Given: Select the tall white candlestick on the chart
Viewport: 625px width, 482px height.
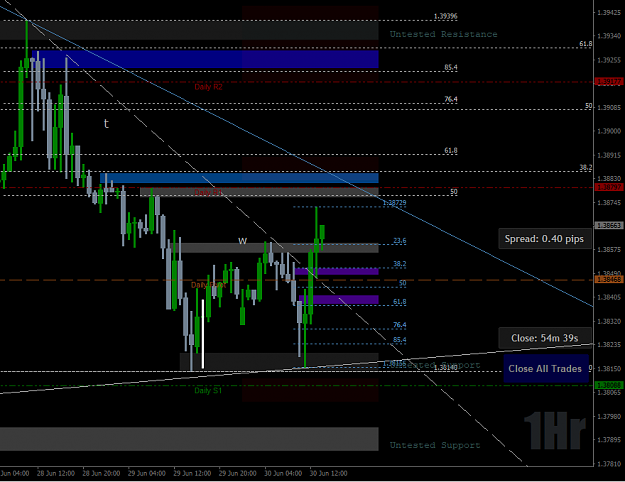Looking at the screenshot, I should (202, 334).
